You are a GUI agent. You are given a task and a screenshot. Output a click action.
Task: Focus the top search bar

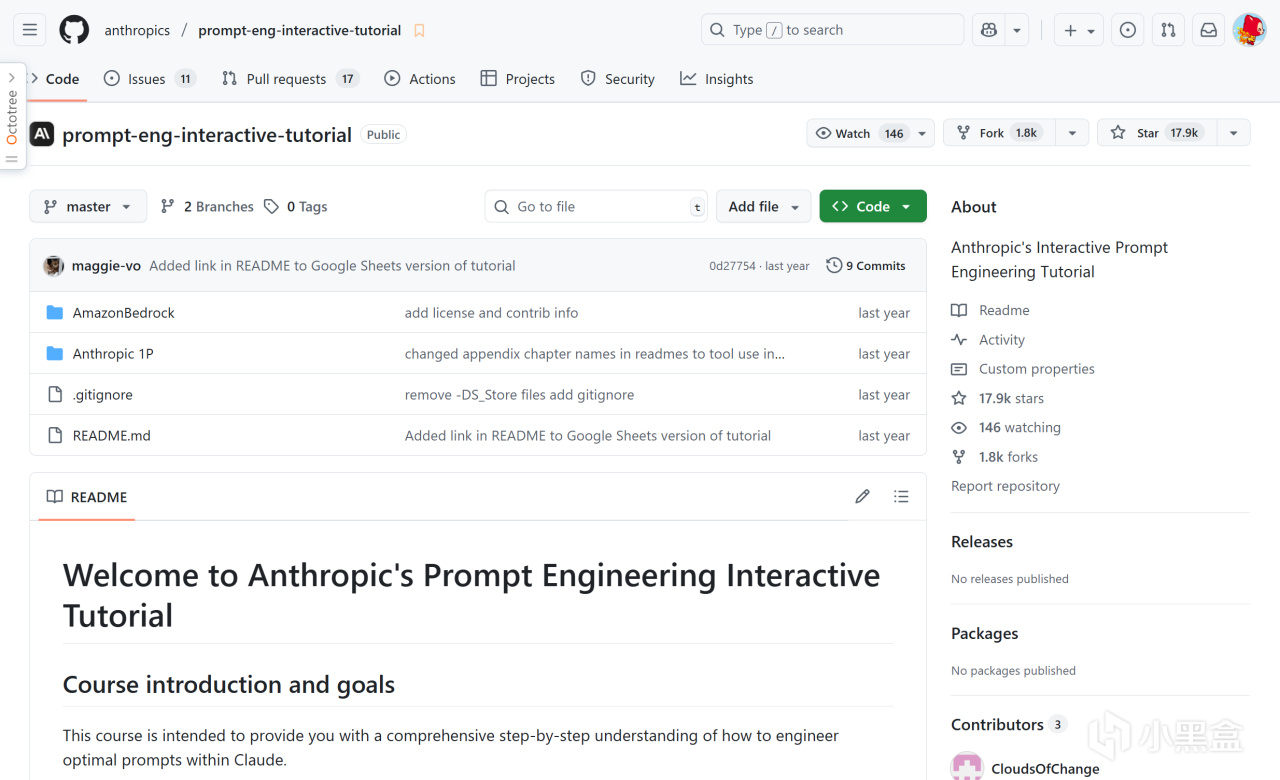832,30
